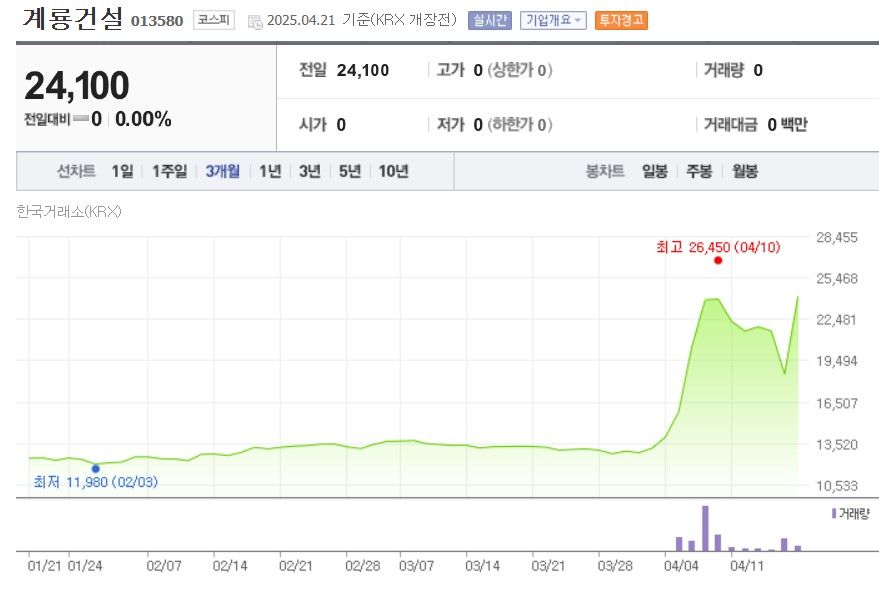Select the 1주일 line chart tab

point(169,171)
